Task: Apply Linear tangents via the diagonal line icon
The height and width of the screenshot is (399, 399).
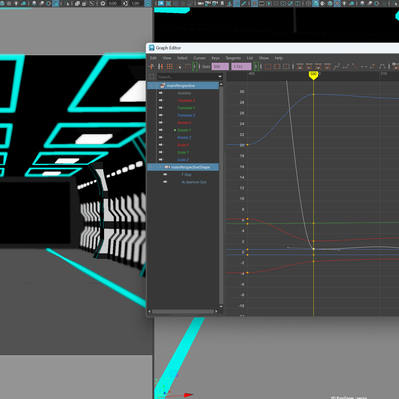Action: tap(355, 67)
